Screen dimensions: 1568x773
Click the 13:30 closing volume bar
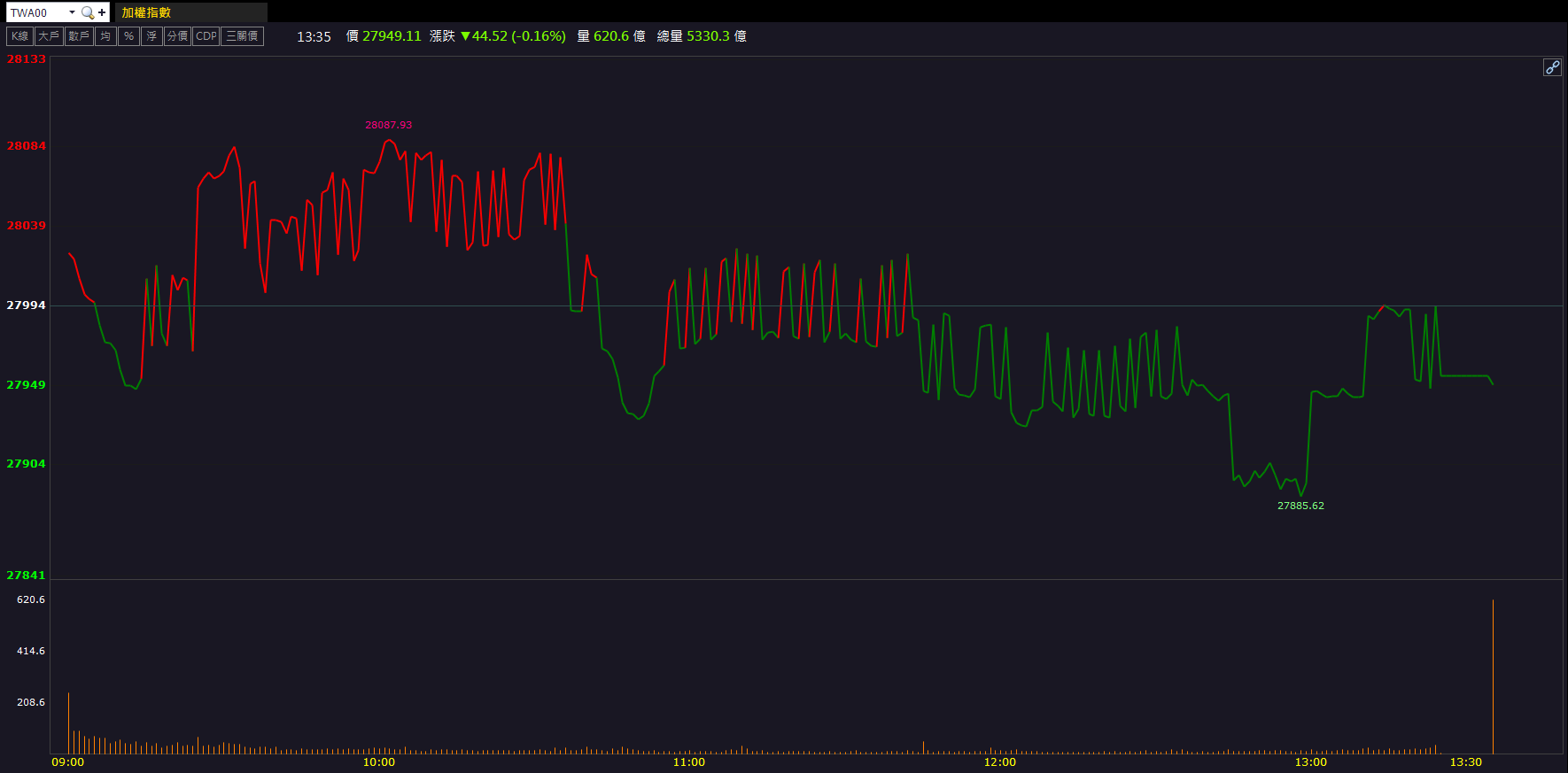tap(1493, 677)
